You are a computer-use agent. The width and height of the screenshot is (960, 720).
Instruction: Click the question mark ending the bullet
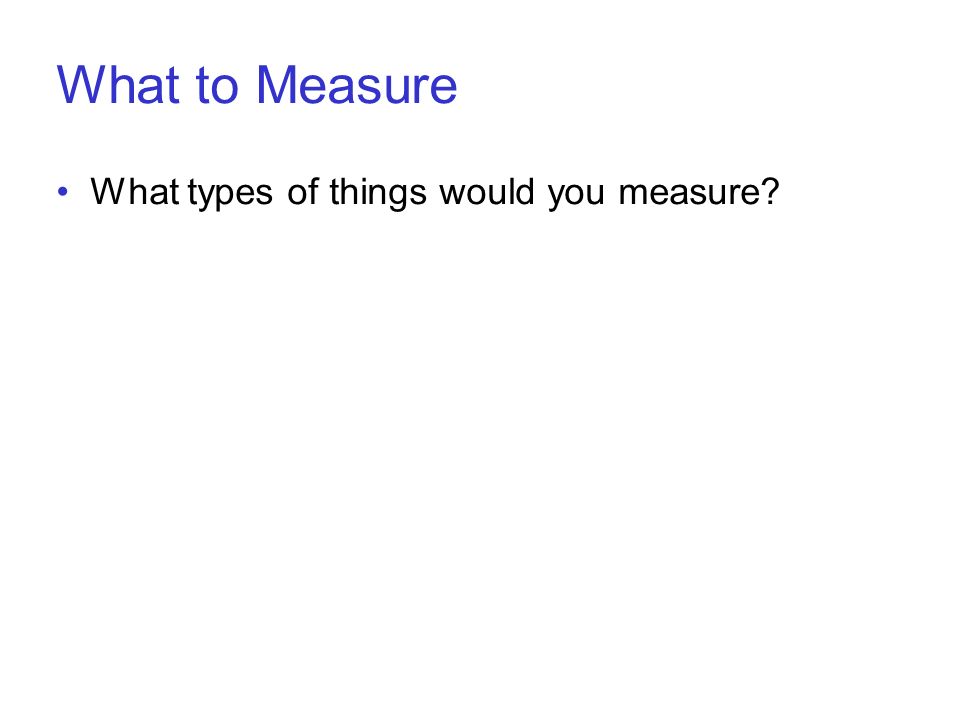point(771,192)
